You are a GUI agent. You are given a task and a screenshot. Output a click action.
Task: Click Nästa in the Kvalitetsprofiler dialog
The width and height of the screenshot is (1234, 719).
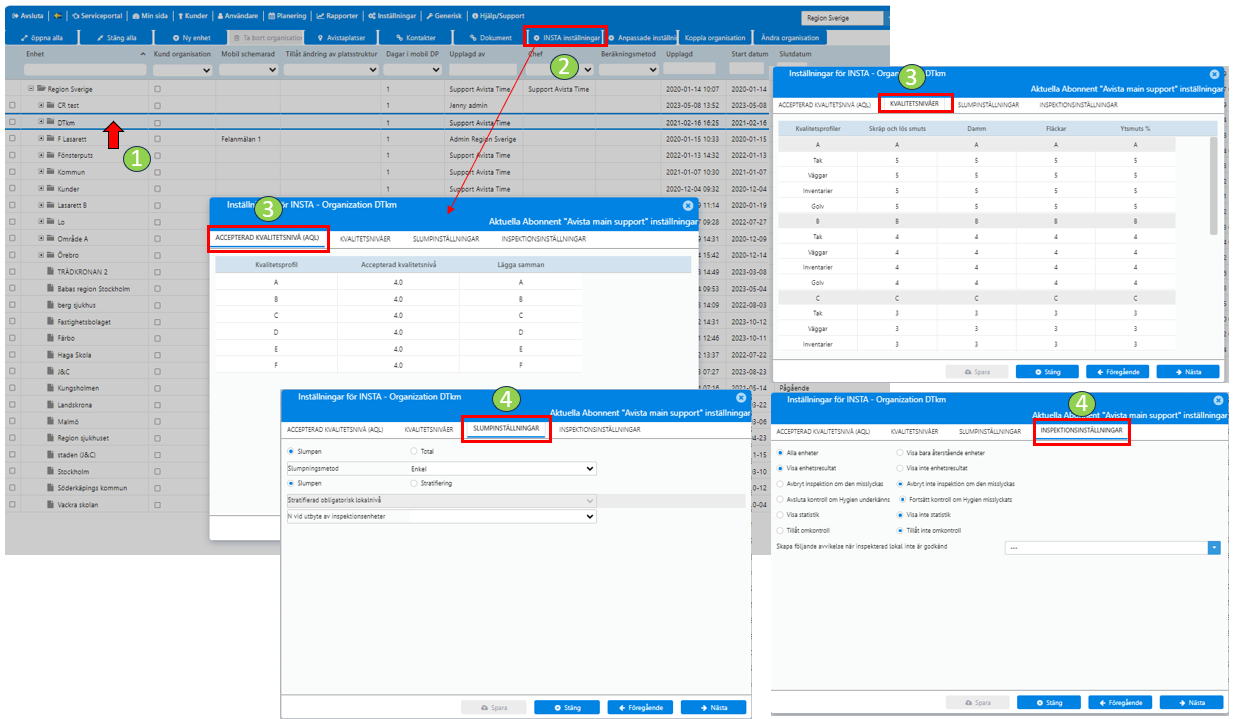[x=1188, y=371]
